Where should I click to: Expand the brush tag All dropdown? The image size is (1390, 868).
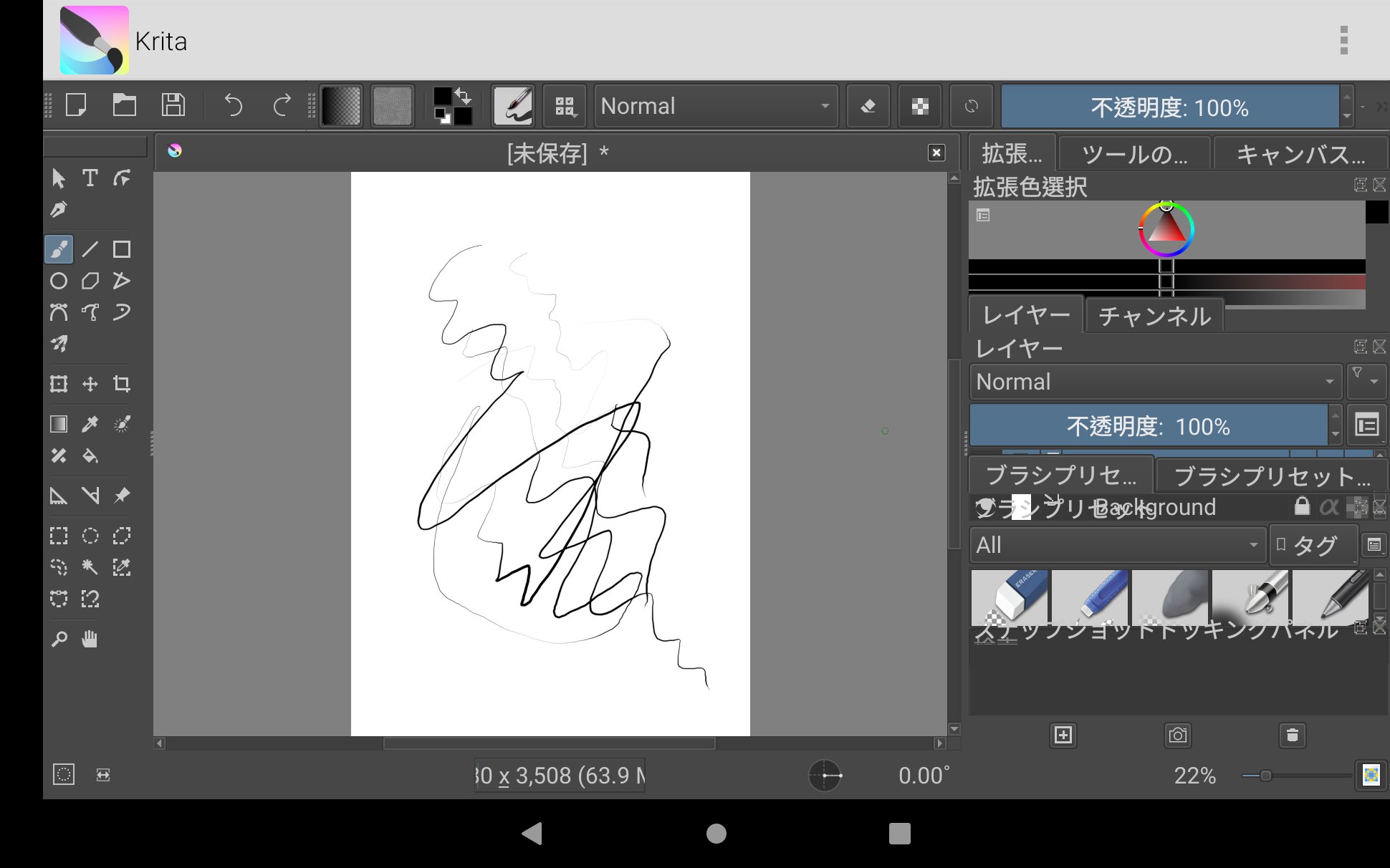coord(1254,544)
